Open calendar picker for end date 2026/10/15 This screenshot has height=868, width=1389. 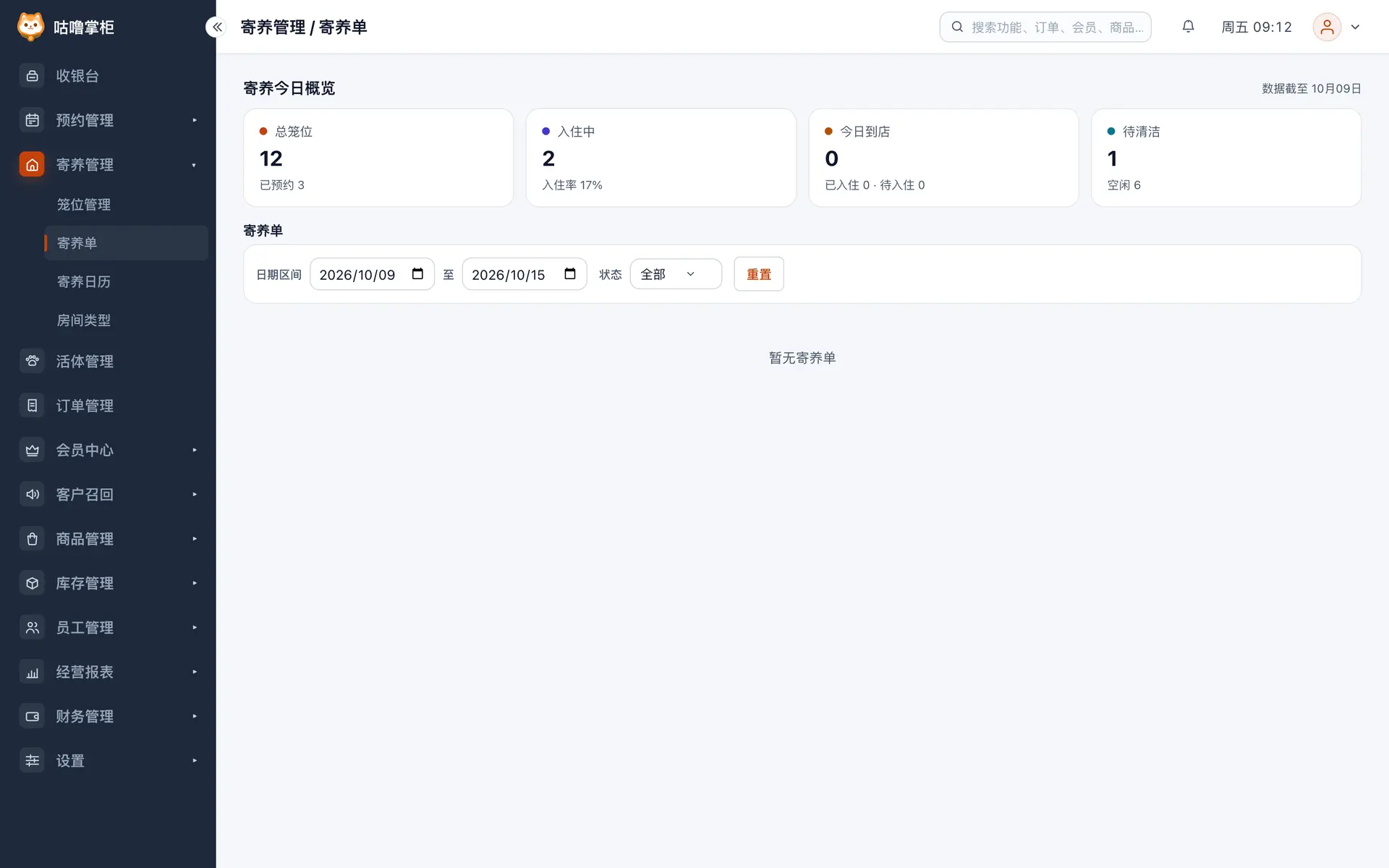(x=570, y=273)
